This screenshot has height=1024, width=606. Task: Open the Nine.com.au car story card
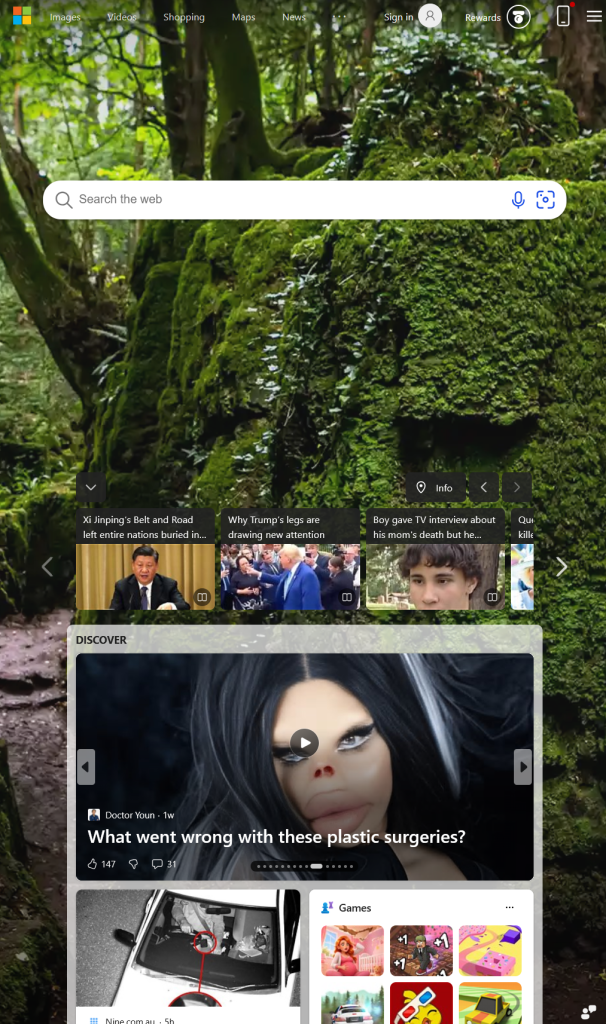coord(188,956)
